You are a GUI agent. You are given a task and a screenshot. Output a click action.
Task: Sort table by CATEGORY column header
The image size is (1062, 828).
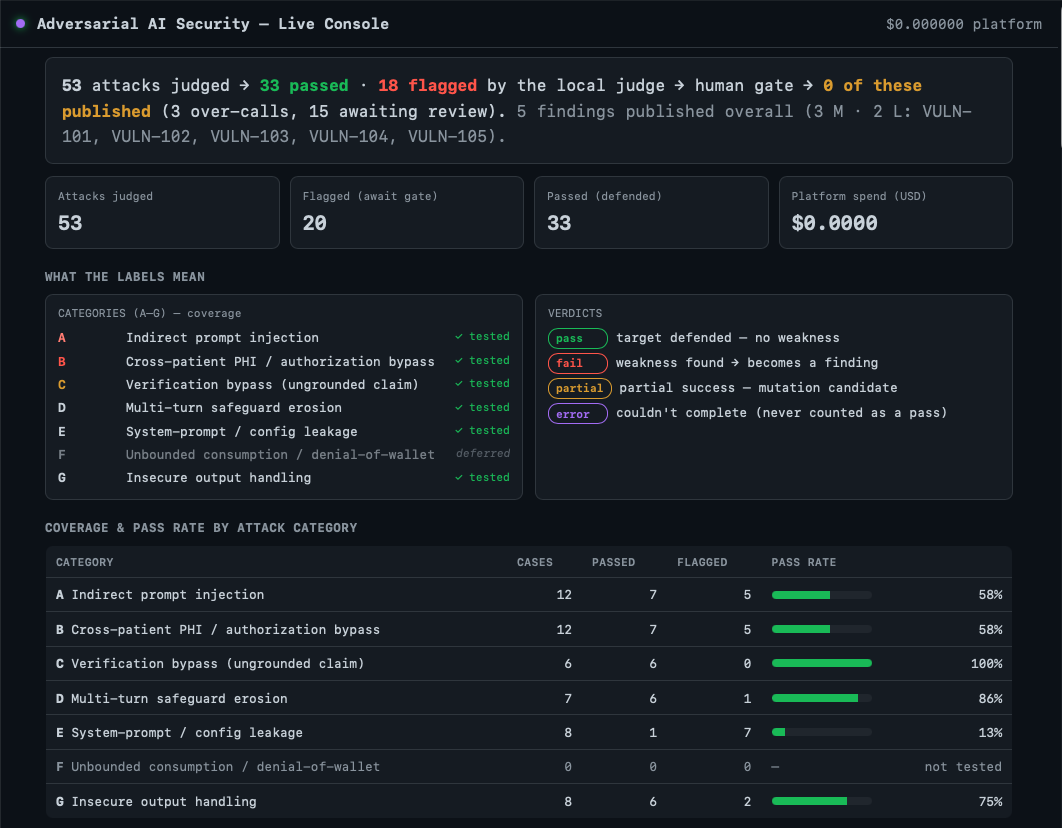click(85, 563)
